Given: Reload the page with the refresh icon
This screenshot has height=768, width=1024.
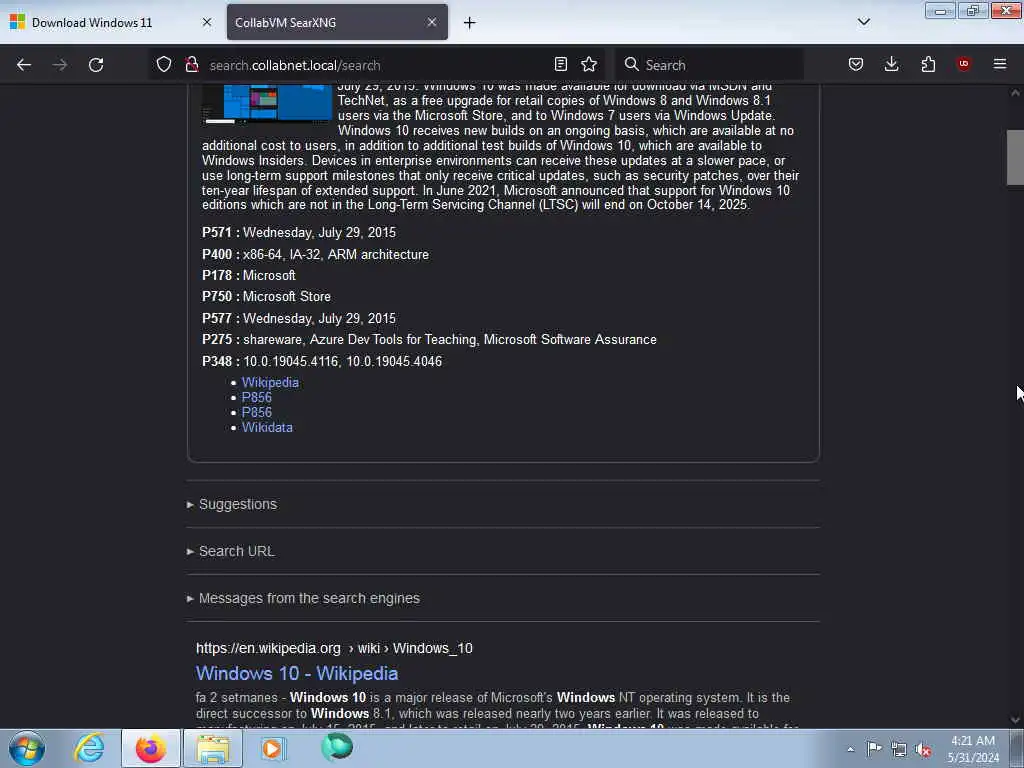Looking at the screenshot, I should [96, 65].
